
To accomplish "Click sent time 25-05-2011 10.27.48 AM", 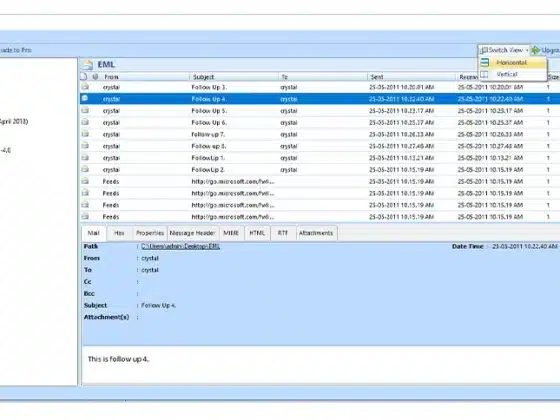I will tap(402, 146).
